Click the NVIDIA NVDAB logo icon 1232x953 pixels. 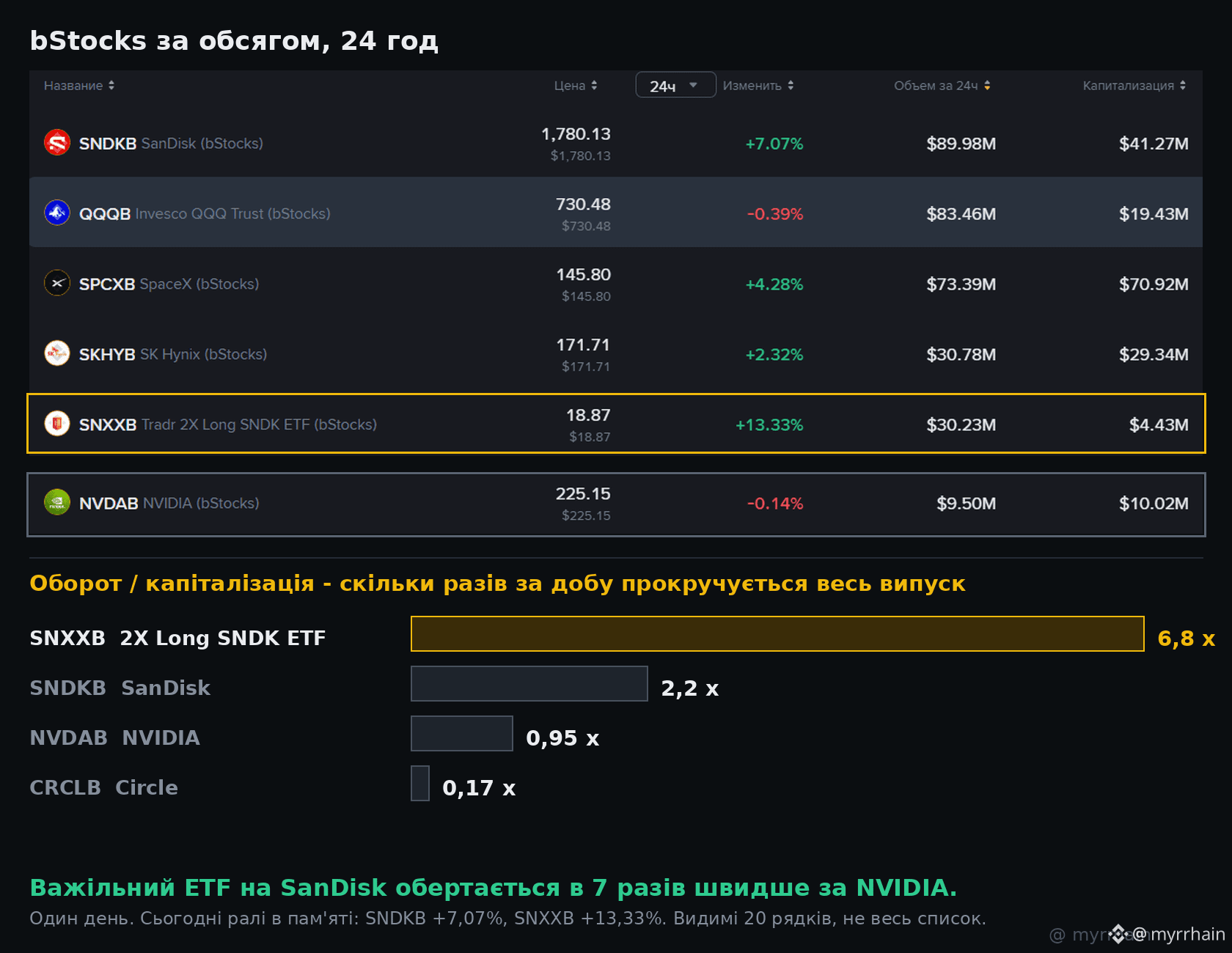[x=57, y=502]
